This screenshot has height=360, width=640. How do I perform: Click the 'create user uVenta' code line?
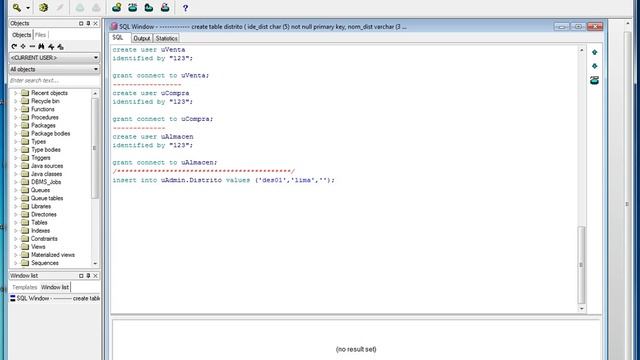tap(149, 49)
